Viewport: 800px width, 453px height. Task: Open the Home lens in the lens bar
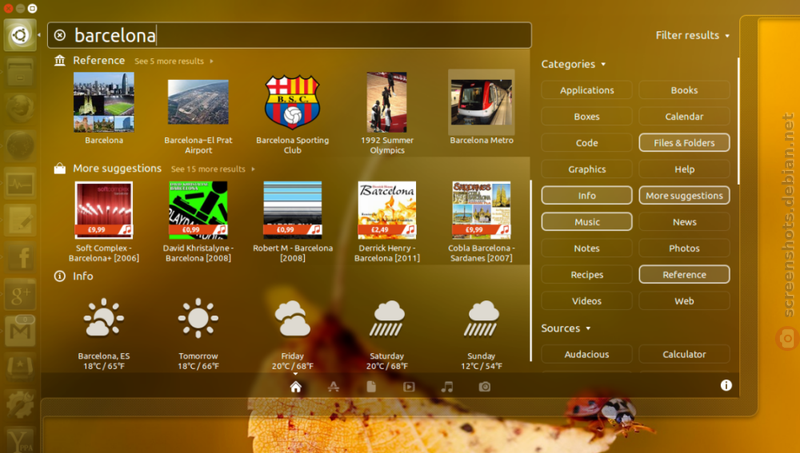[x=295, y=387]
